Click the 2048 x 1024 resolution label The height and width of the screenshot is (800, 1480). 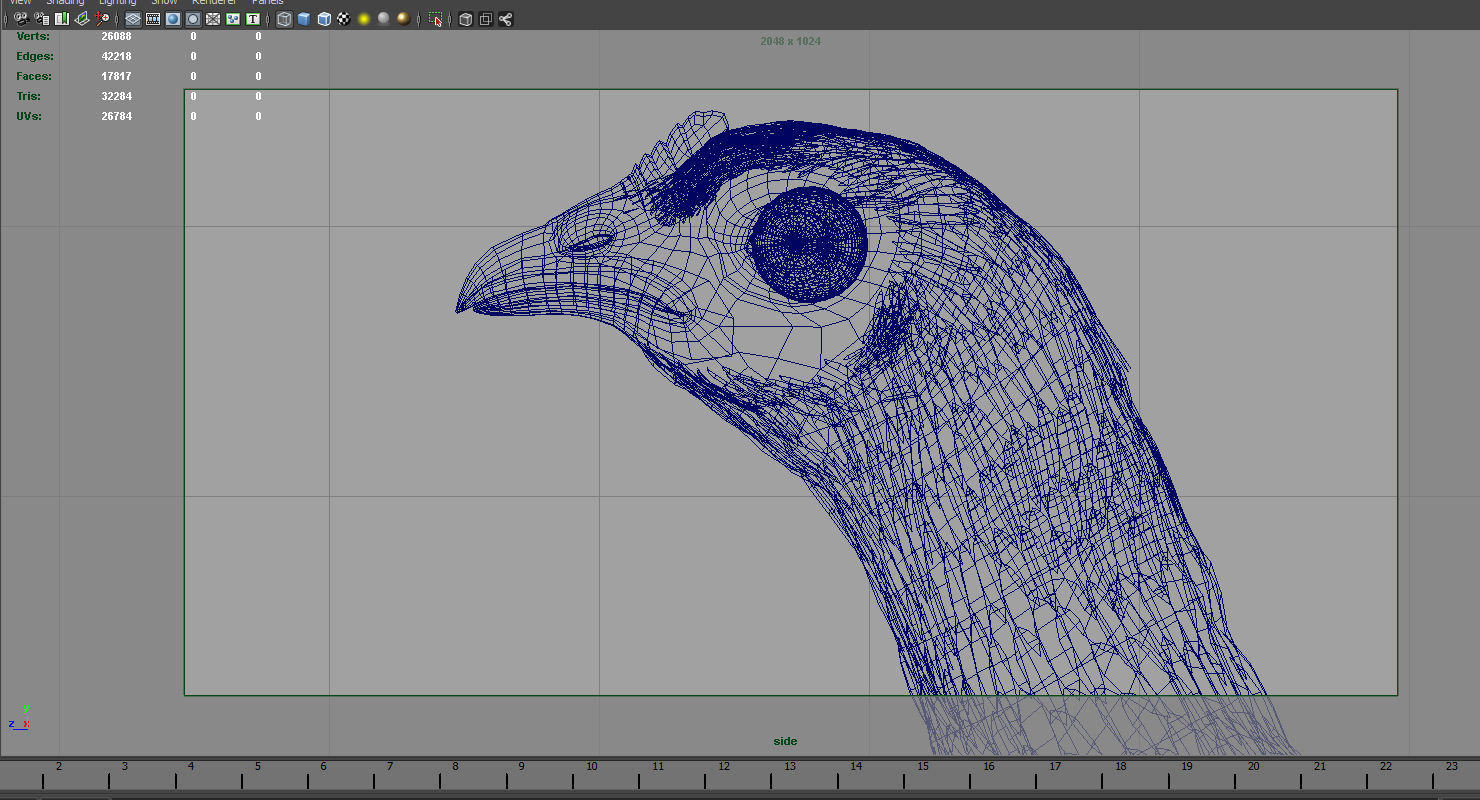point(791,41)
